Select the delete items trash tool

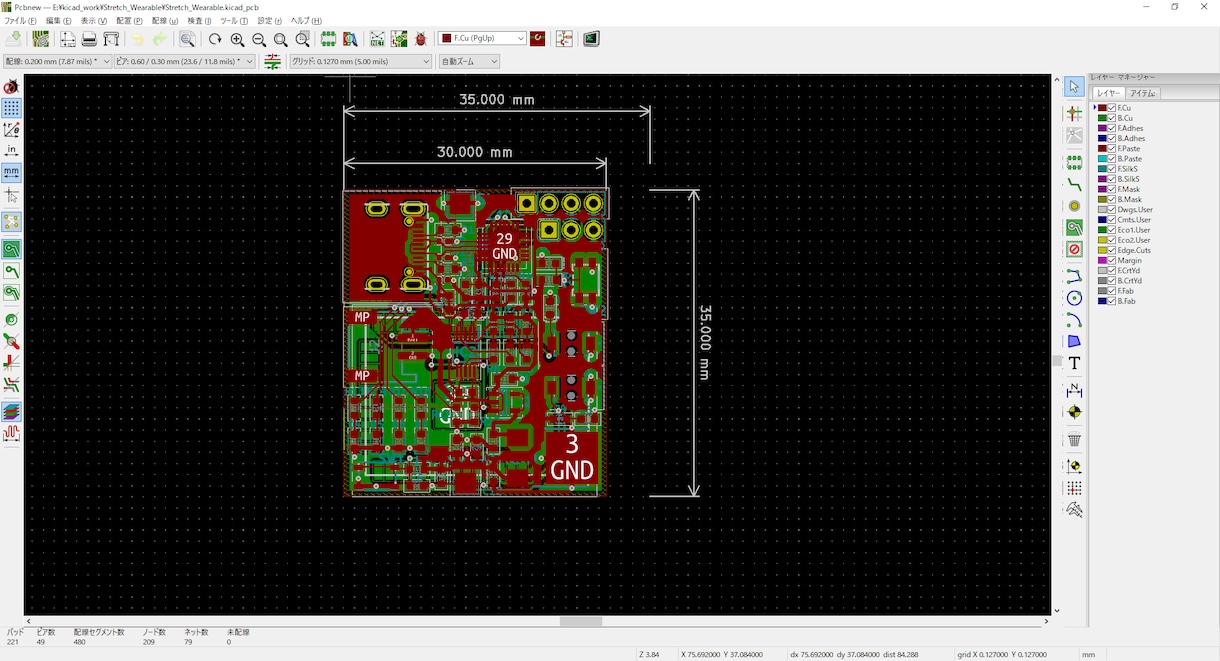coord(1074,439)
